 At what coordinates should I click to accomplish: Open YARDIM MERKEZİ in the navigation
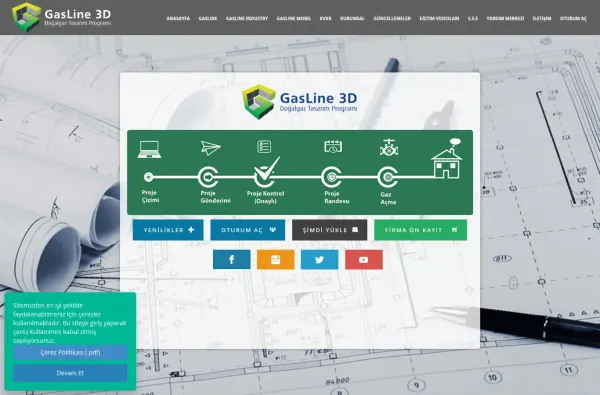505,18
